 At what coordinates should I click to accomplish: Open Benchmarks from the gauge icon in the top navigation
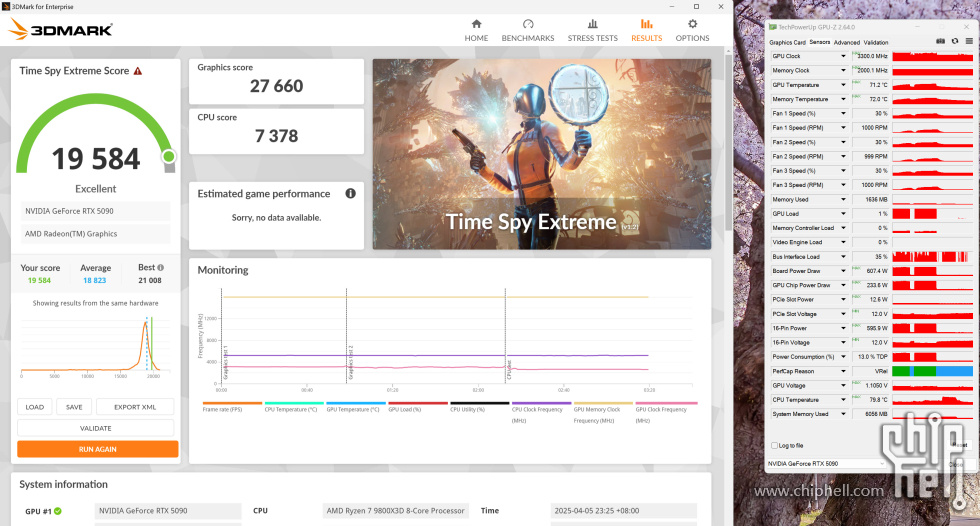pyautogui.click(x=528, y=24)
